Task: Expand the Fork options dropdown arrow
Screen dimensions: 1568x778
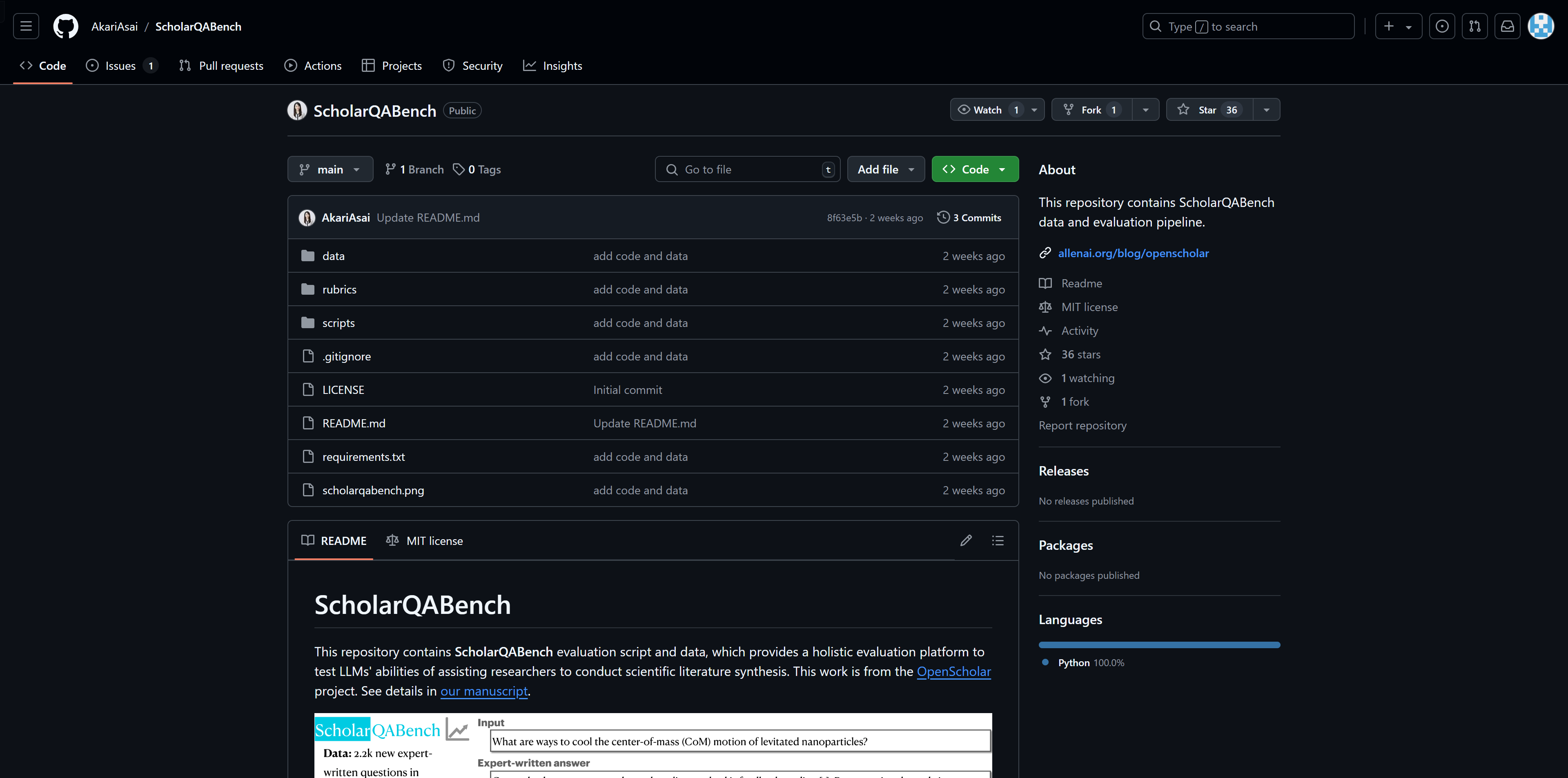Action: point(1145,109)
